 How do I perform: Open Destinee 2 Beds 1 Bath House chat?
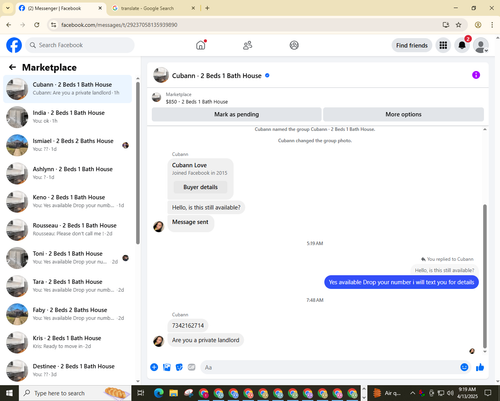click(x=68, y=370)
